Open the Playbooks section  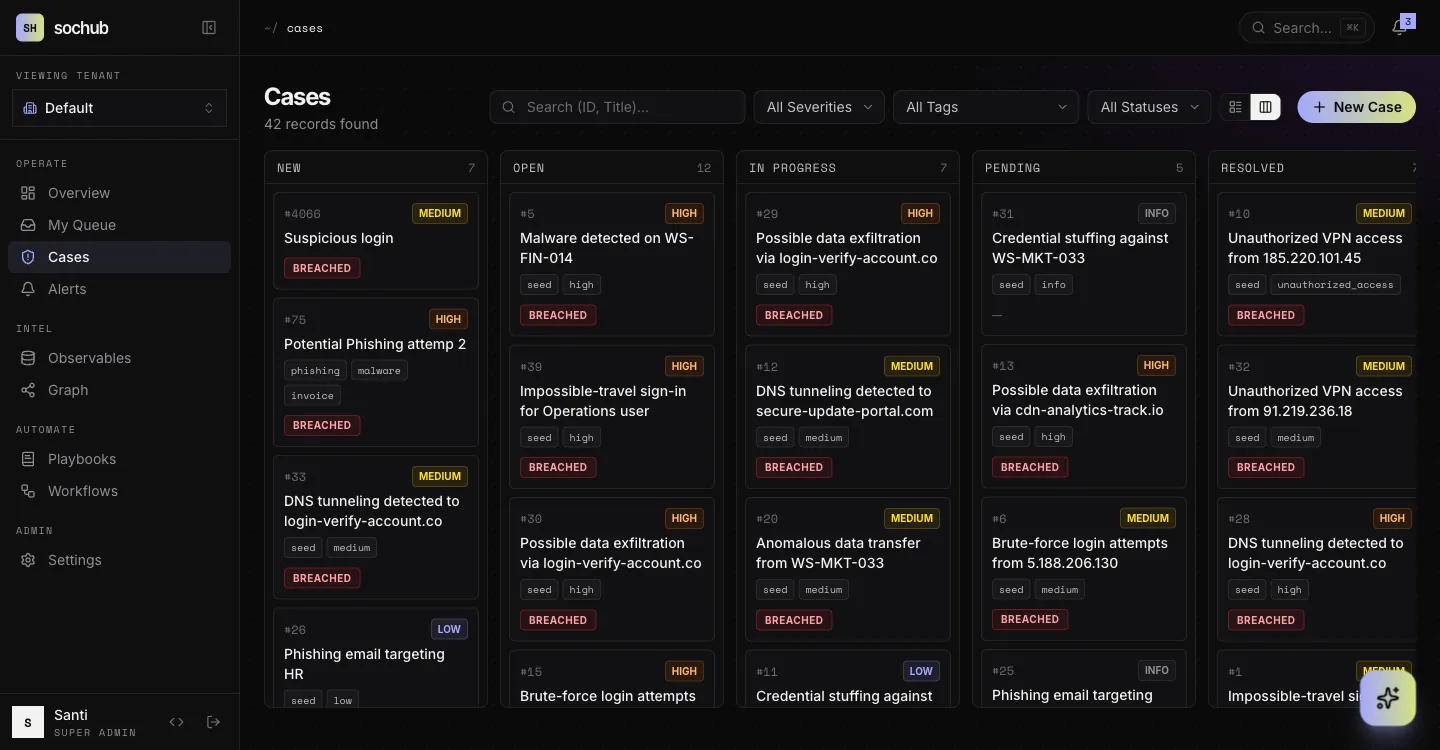(119, 459)
